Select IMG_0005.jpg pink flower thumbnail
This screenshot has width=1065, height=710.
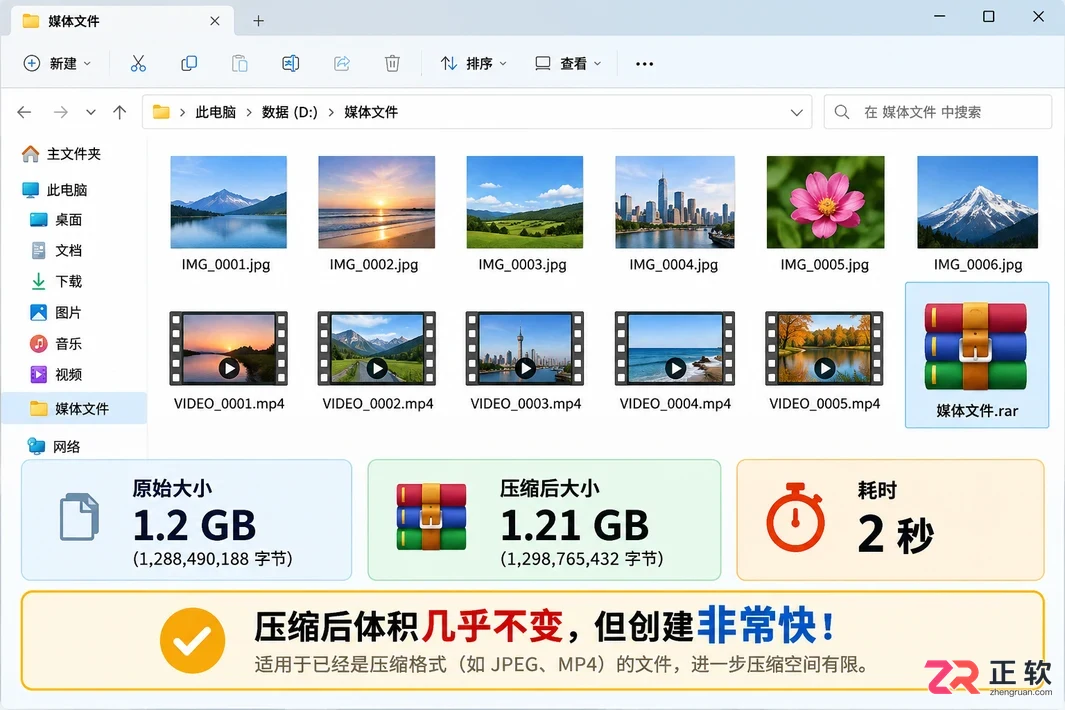point(825,202)
